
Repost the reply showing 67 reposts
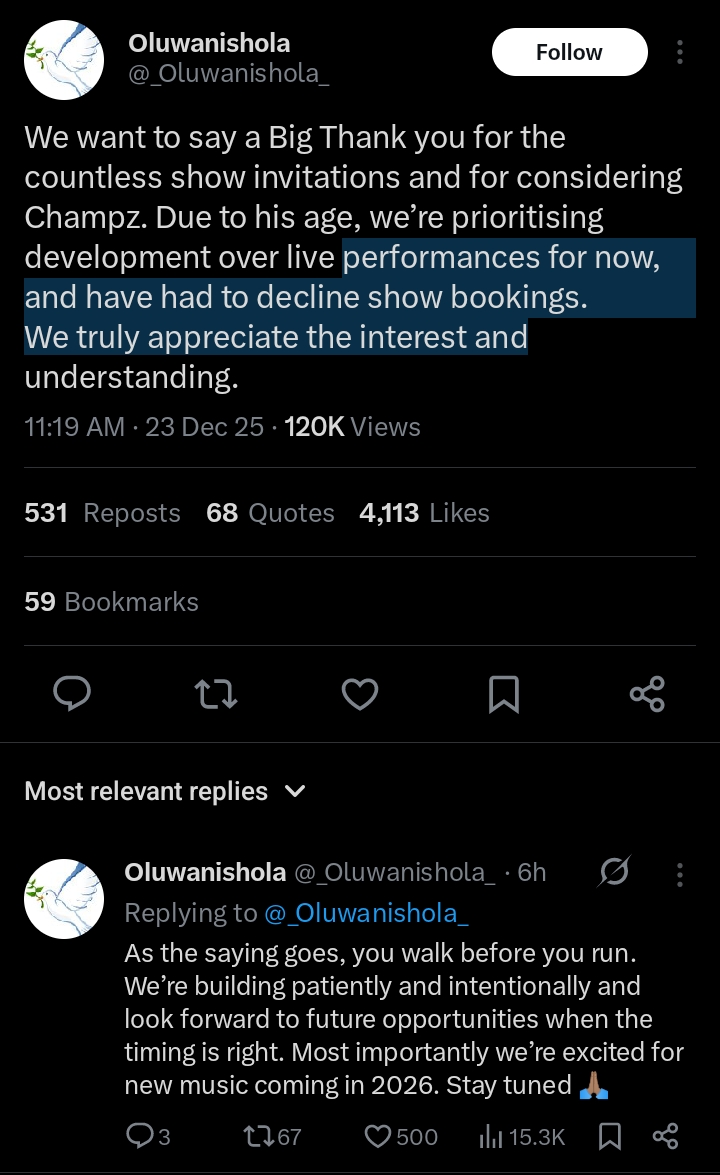click(273, 1136)
